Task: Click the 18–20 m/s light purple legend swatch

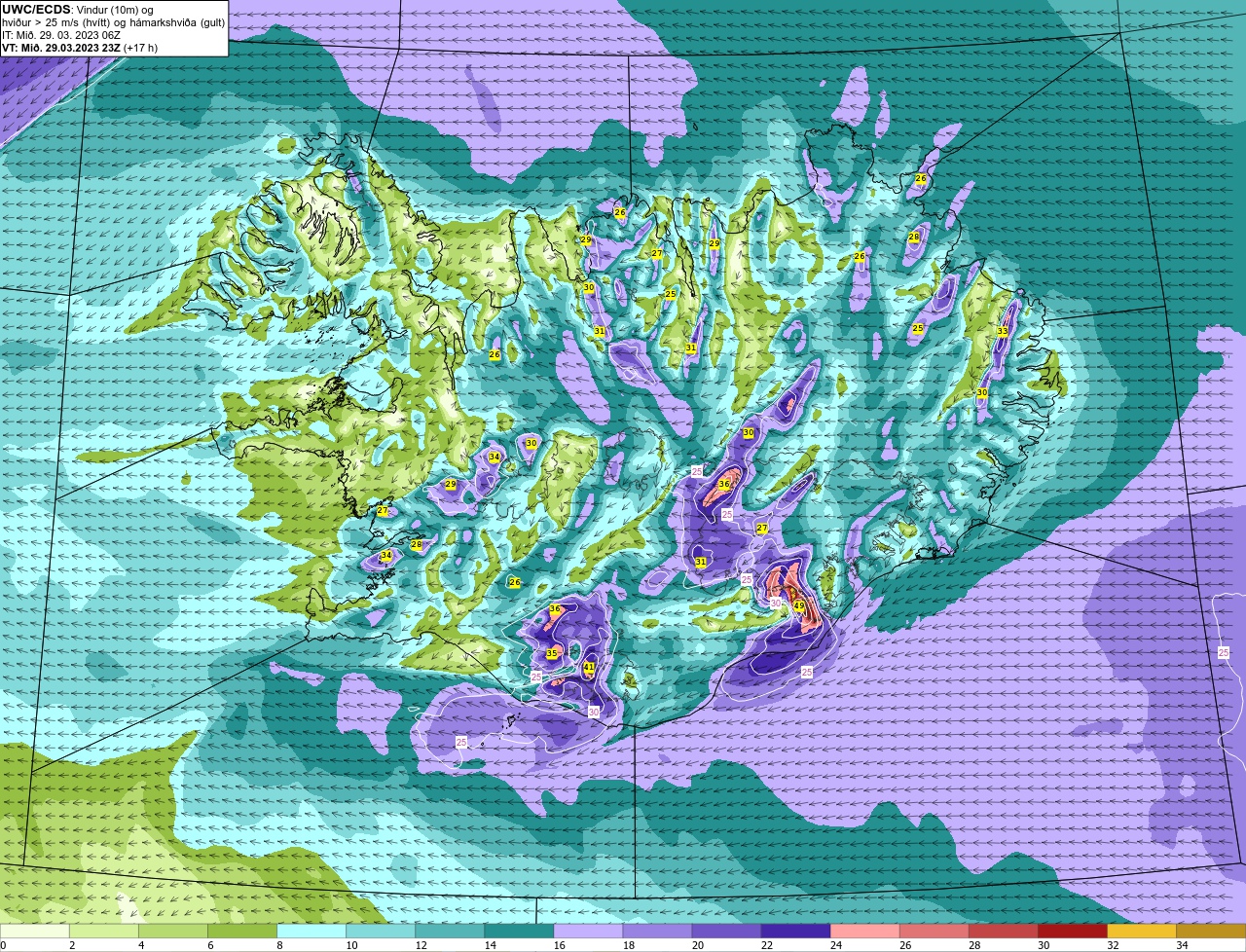Action: pos(657,932)
